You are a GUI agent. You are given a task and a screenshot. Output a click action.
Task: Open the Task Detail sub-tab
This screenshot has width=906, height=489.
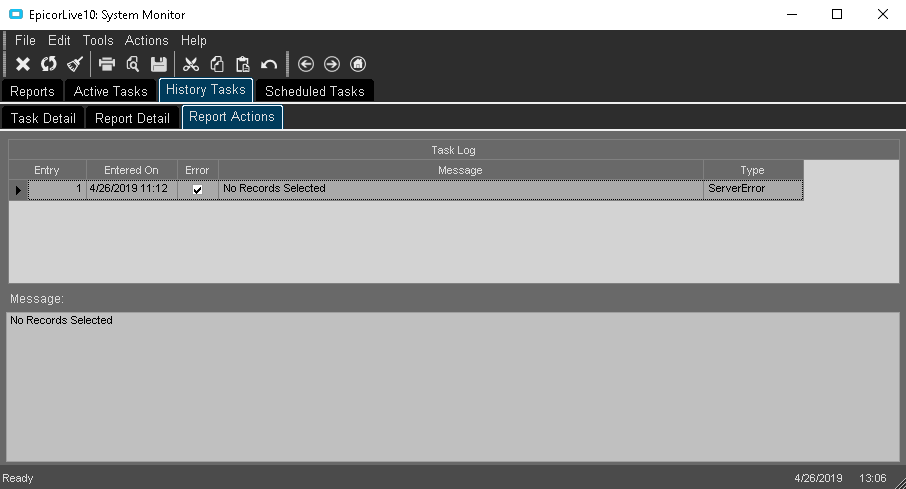point(43,118)
